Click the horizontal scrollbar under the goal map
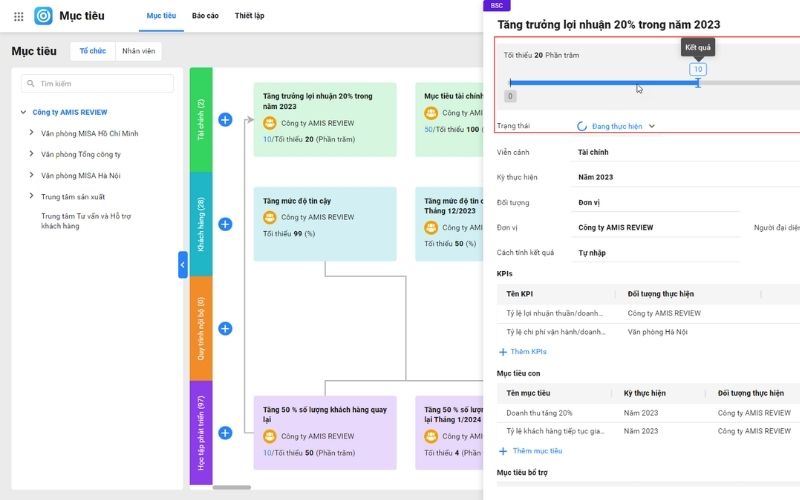The image size is (800, 500). pos(232,487)
